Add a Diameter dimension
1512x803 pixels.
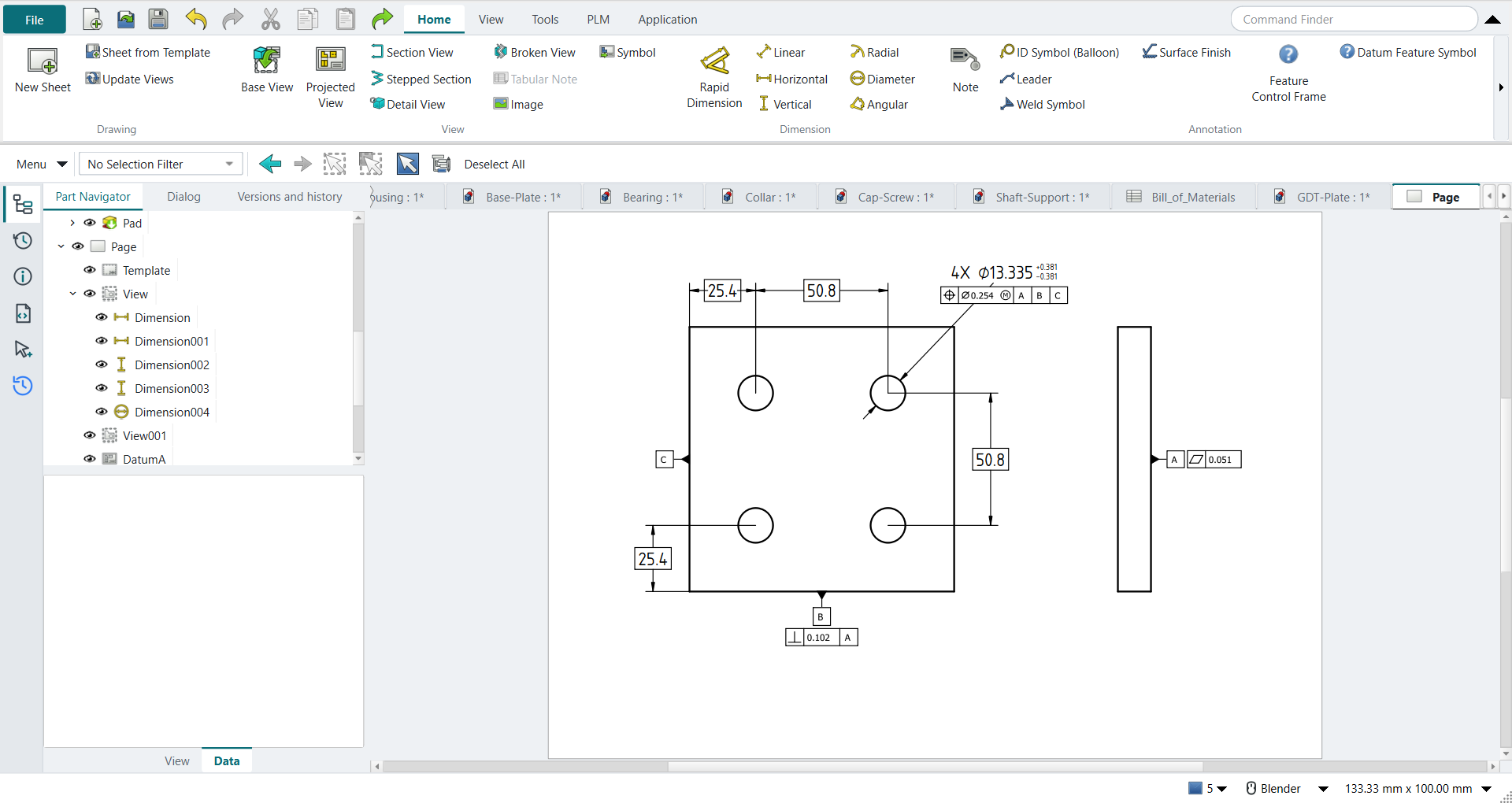click(x=882, y=79)
